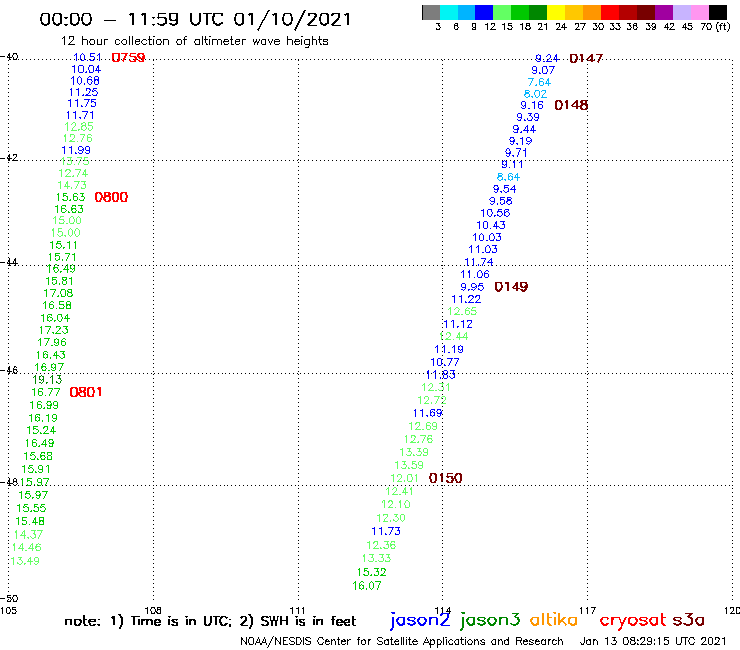Select the wave height value 9.16
Viewport: 740px width, 650px height.
[532, 105]
